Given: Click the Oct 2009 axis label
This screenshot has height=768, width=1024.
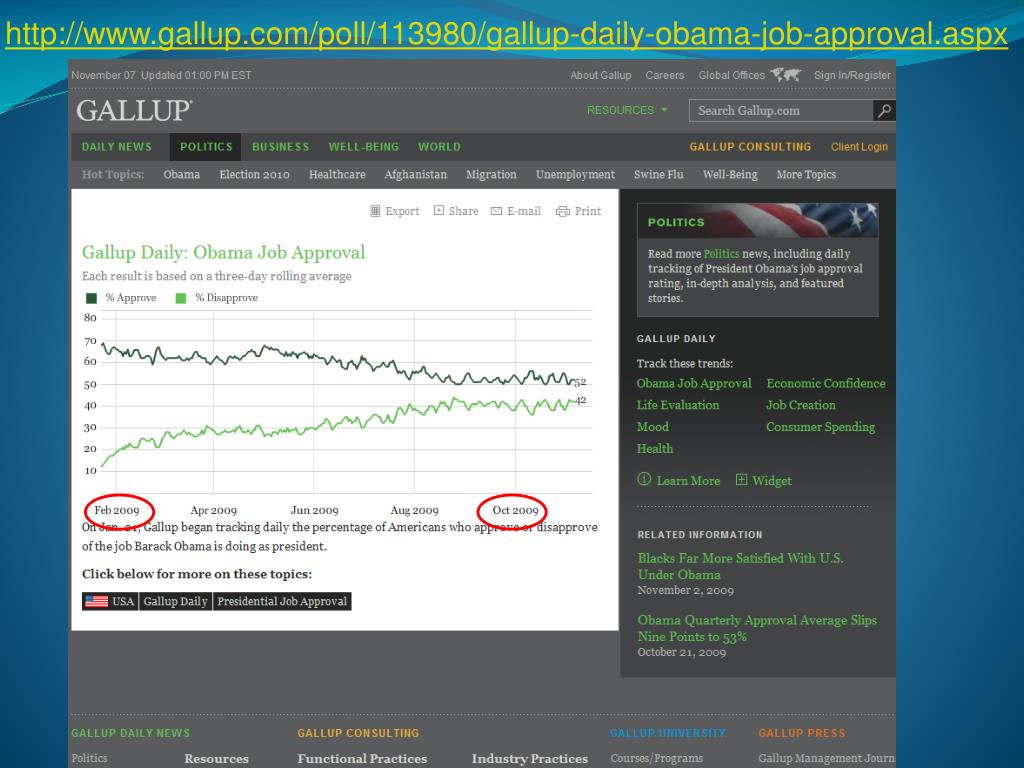Looking at the screenshot, I should pyautogui.click(x=515, y=510).
